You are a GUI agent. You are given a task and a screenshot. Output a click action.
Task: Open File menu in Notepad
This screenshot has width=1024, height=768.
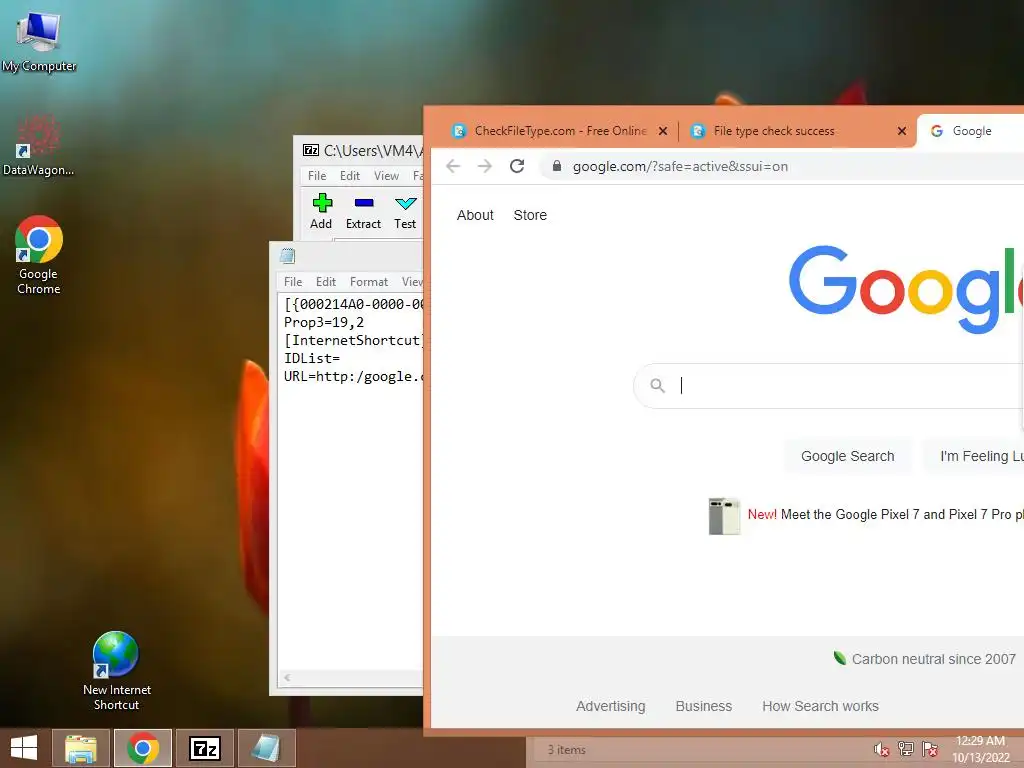293,281
